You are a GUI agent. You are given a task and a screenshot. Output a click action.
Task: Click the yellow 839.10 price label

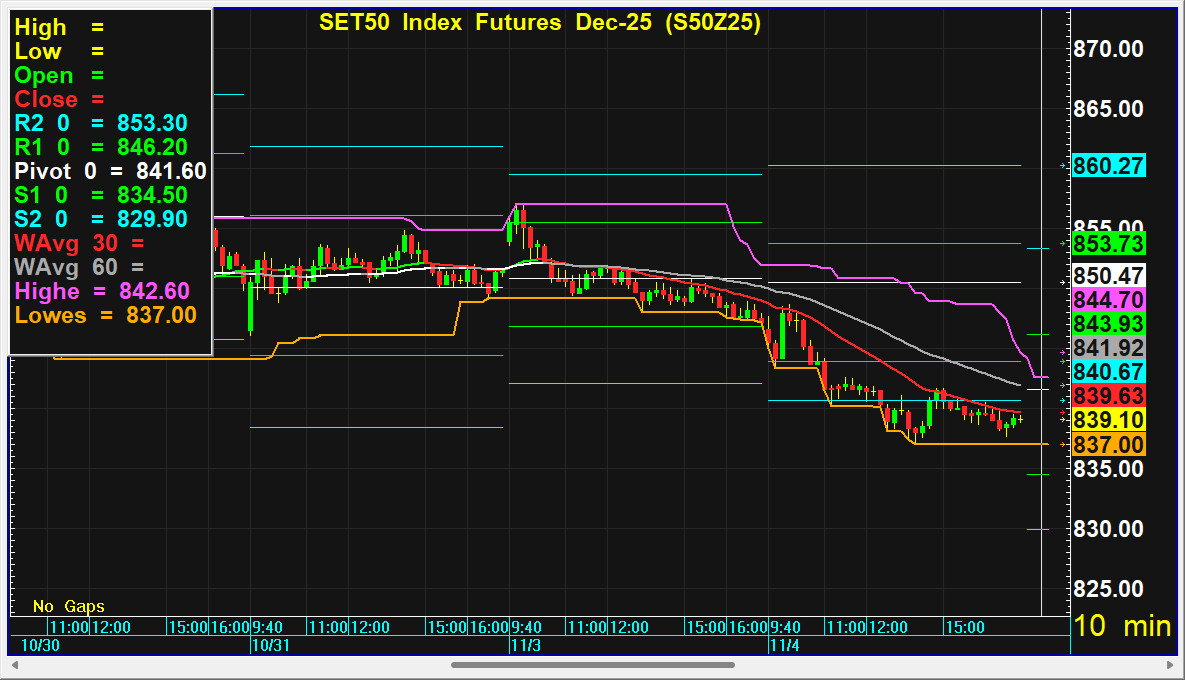[x=1108, y=420]
